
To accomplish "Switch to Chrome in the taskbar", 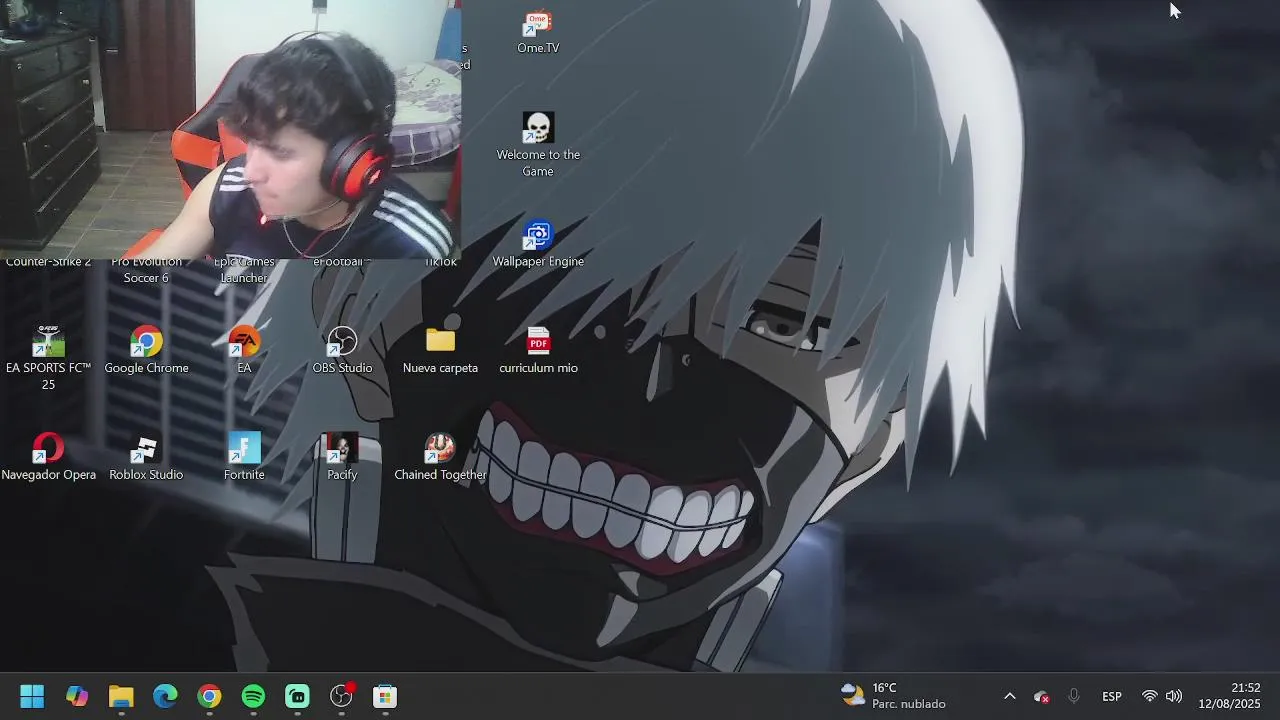I will pos(209,696).
